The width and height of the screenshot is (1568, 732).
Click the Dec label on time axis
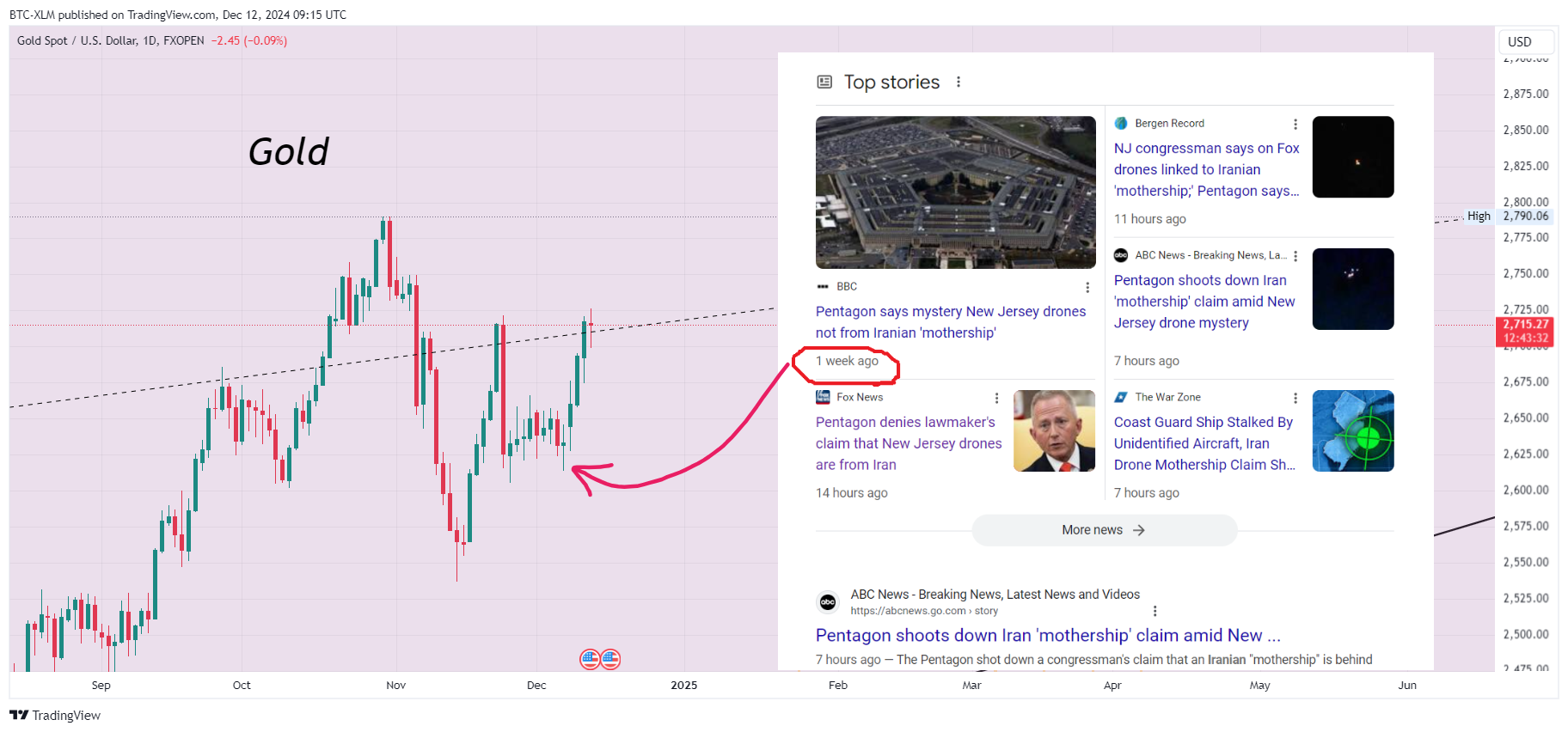point(536,685)
